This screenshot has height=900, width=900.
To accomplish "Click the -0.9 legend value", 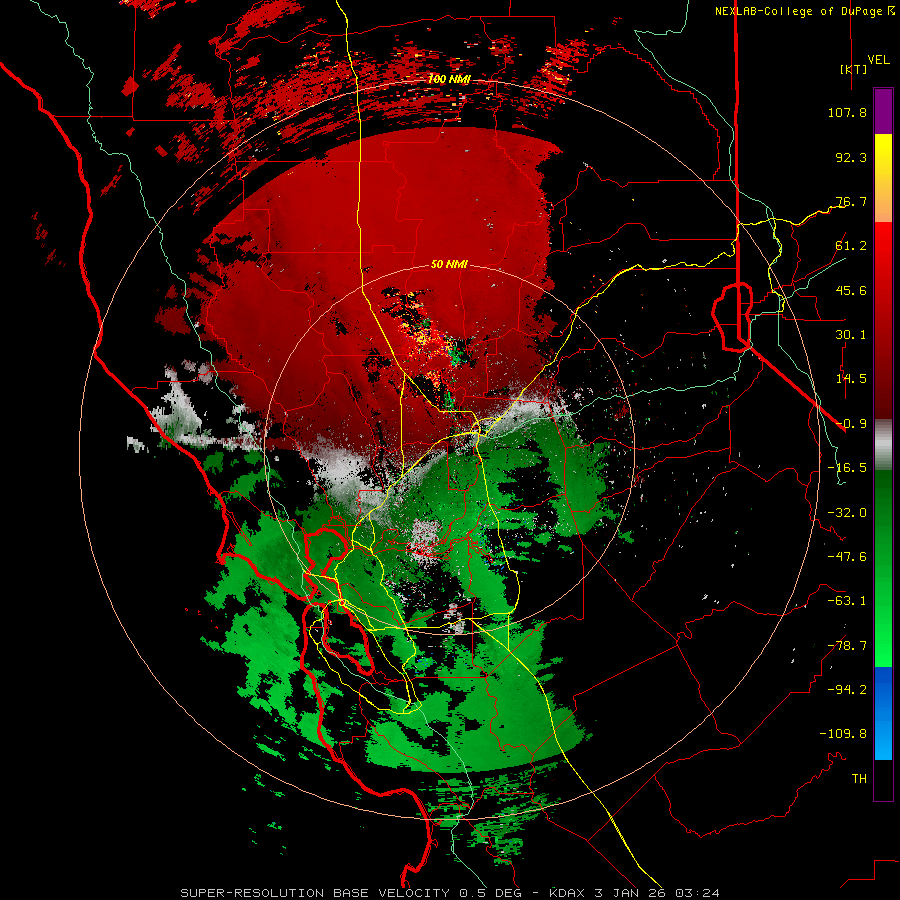I will coord(851,424).
